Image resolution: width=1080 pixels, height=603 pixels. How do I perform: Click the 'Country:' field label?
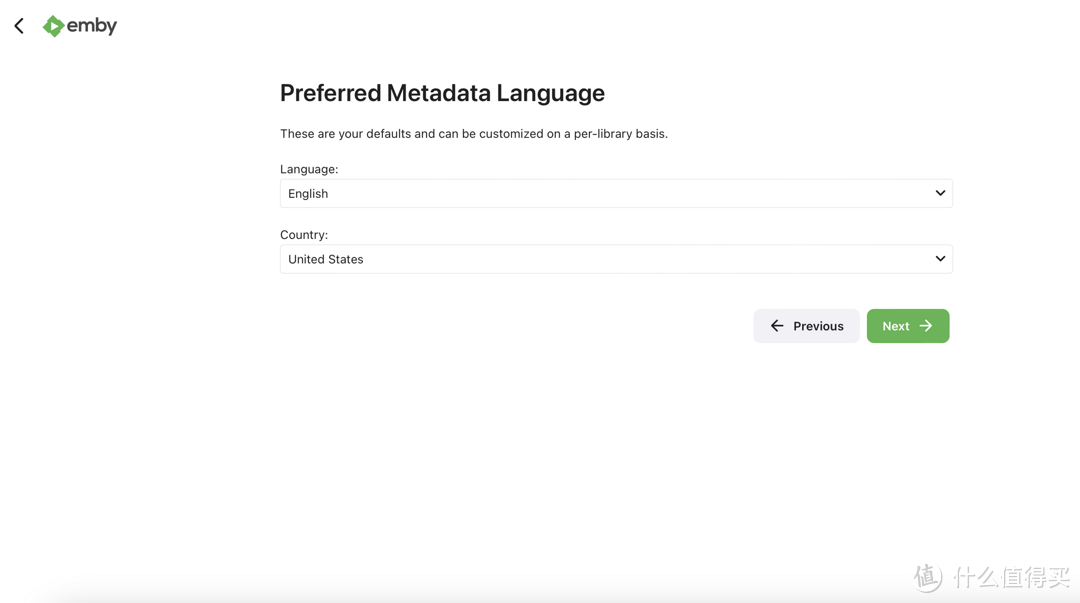click(x=304, y=235)
